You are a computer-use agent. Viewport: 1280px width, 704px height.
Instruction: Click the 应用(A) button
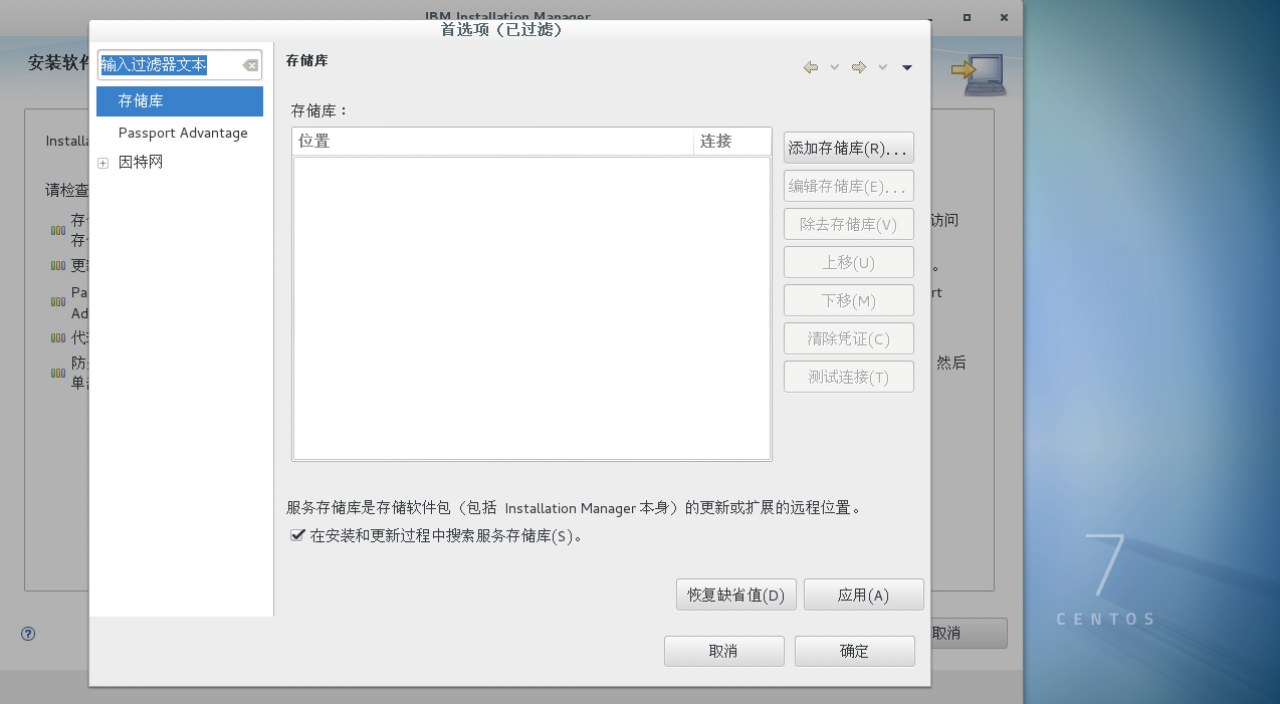[863, 595]
